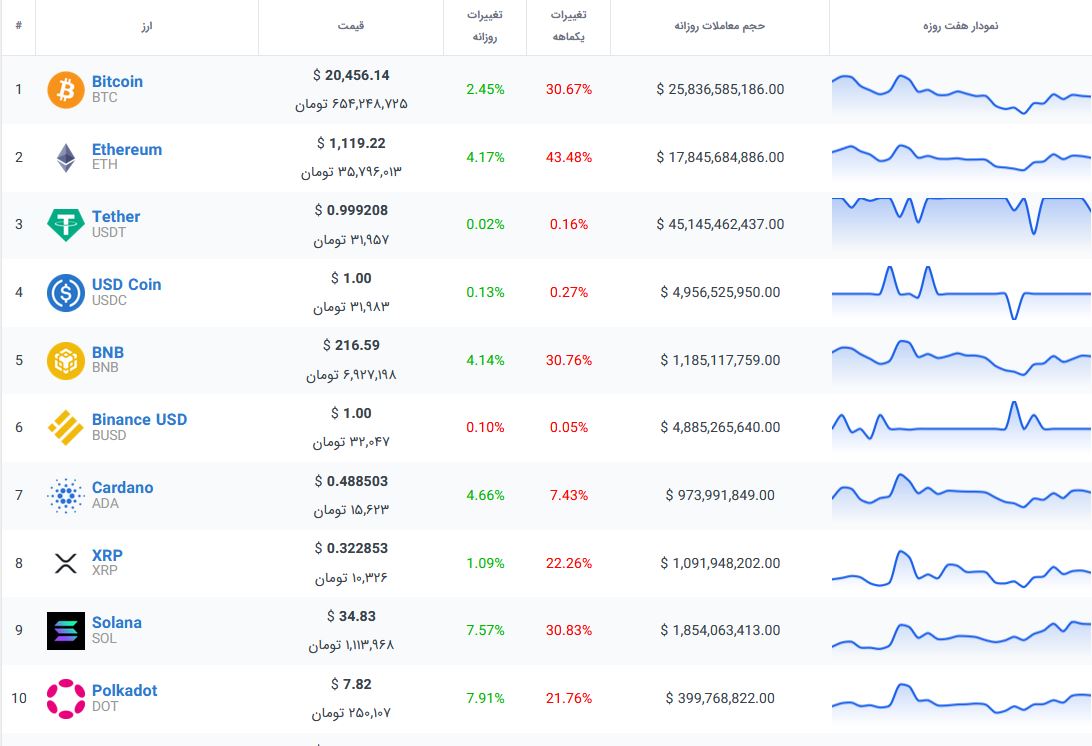Viewport: 1092px width, 746px height.
Task: Sort by the قیمت column header
Action: point(351,26)
